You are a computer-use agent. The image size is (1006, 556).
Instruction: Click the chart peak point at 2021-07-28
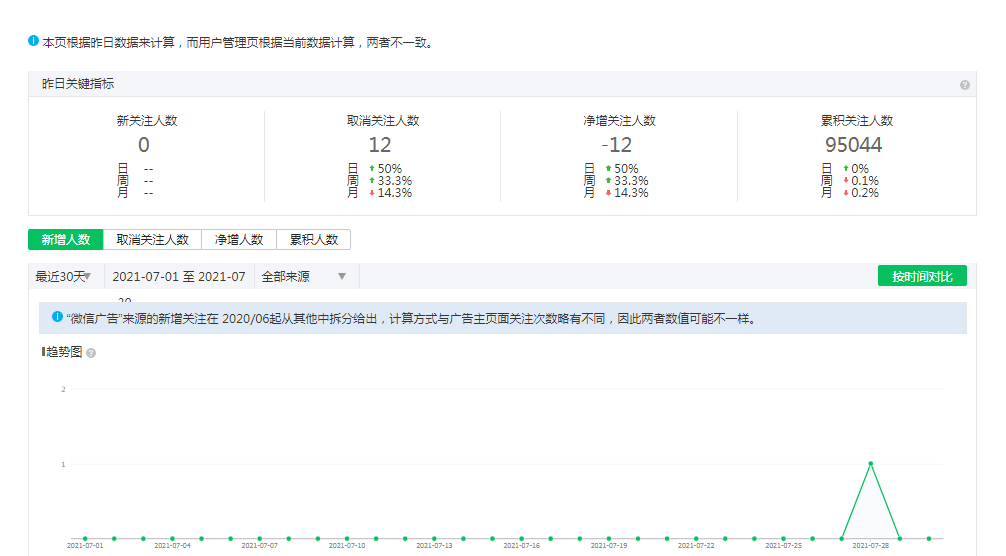coord(871,464)
